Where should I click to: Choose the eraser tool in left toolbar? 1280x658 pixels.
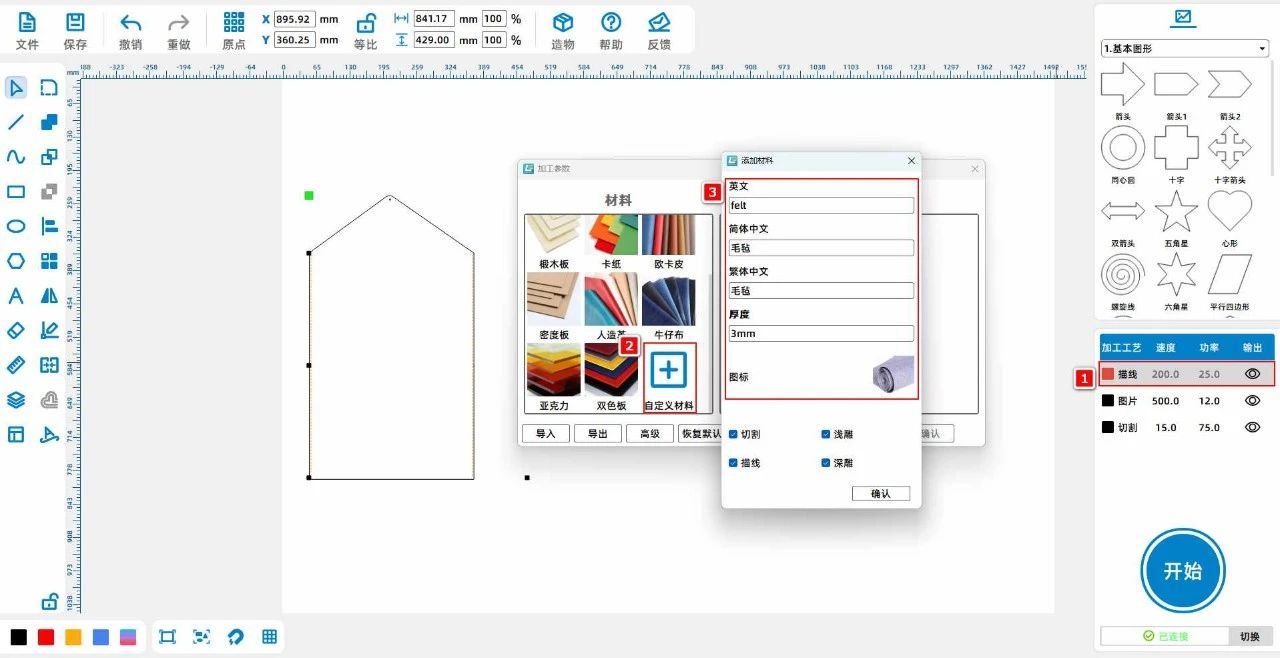(x=16, y=330)
